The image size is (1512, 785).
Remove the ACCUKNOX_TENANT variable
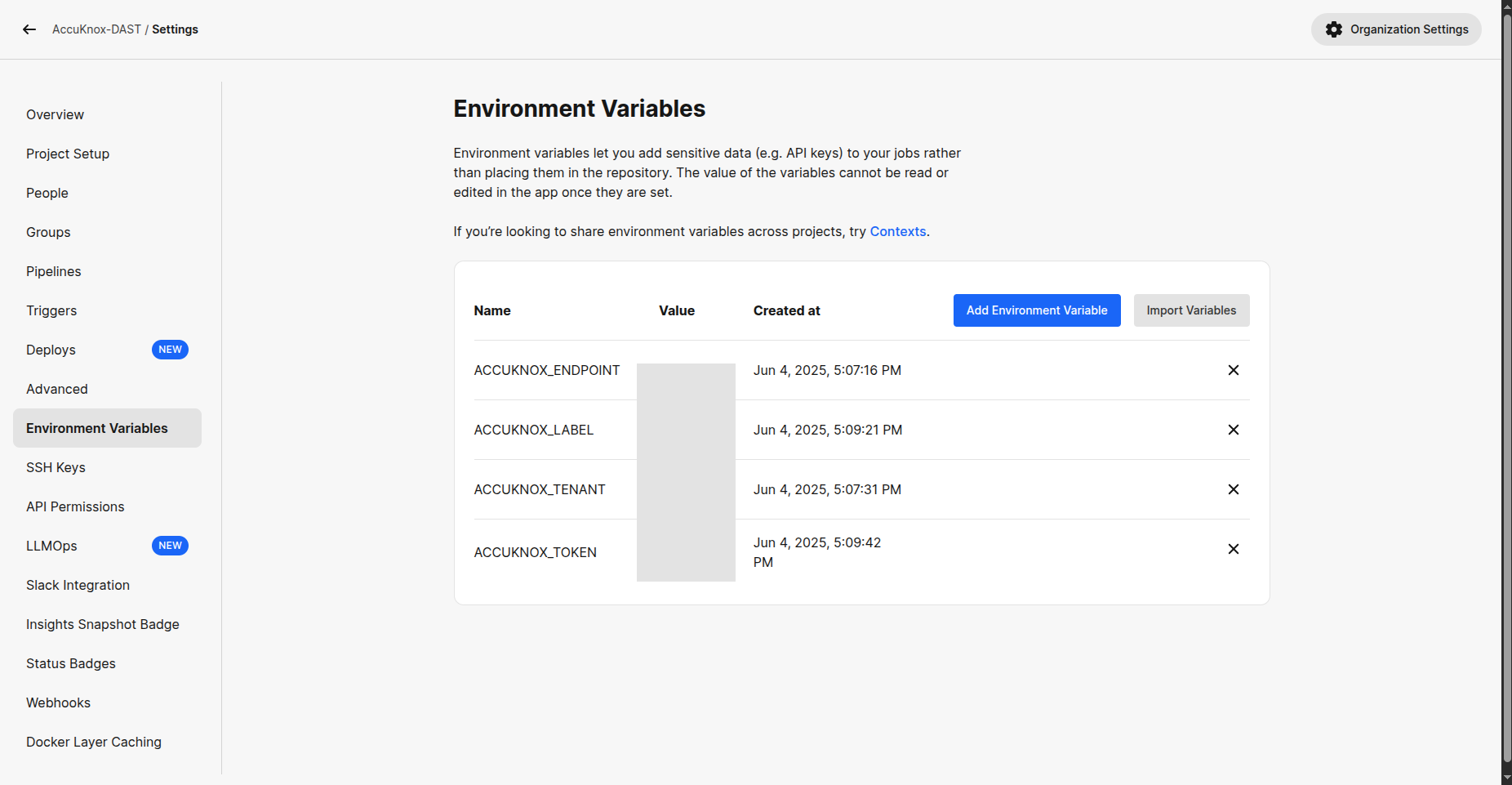click(x=1234, y=489)
